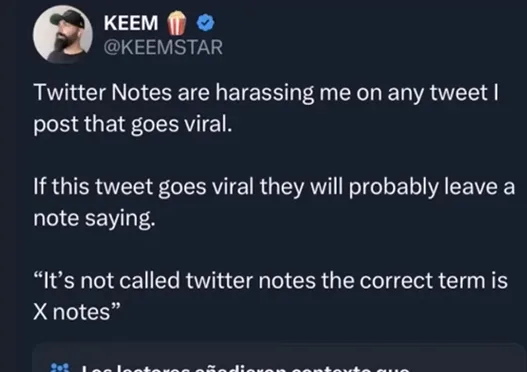
Task: Open KEEM's profile picture avatar
Action: point(63,34)
